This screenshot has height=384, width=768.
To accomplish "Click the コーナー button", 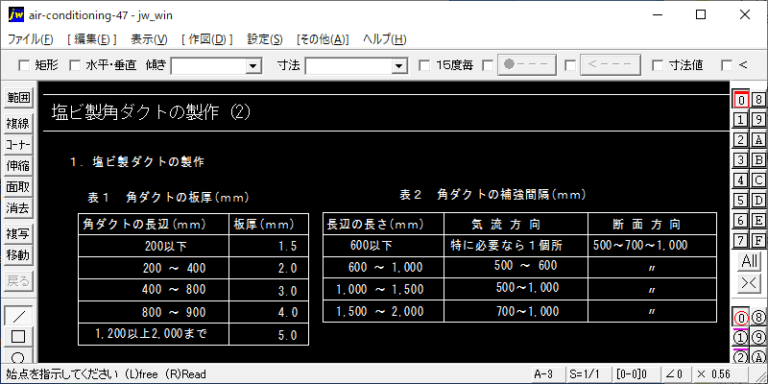I will click(x=18, y=145).
